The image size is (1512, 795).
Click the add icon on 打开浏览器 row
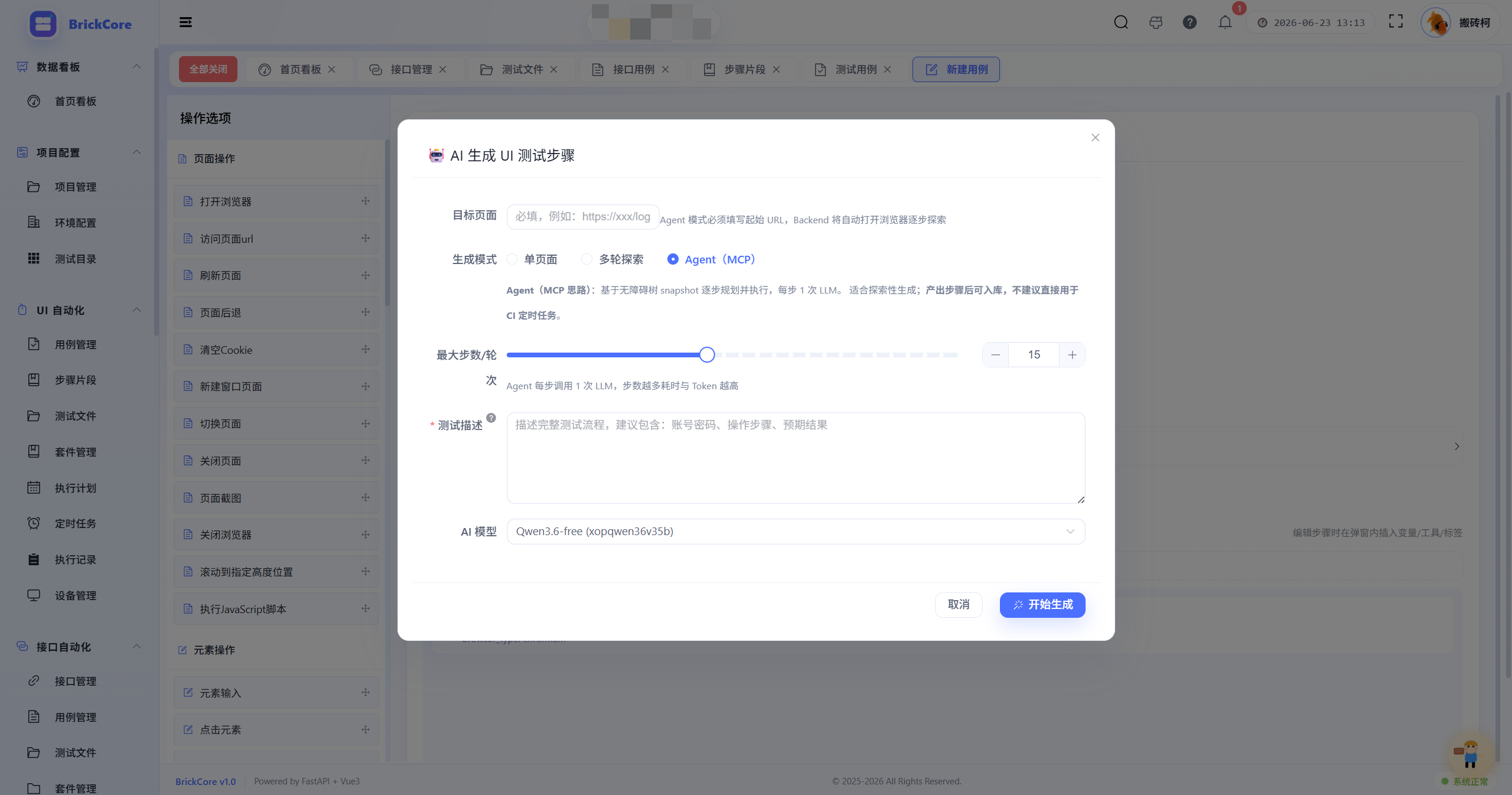[366, 201]
